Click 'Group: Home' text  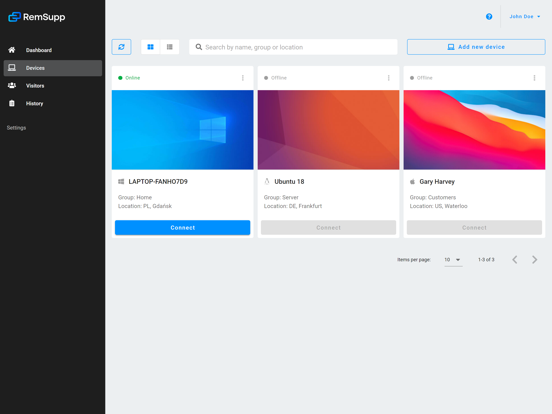pos(135,197)
